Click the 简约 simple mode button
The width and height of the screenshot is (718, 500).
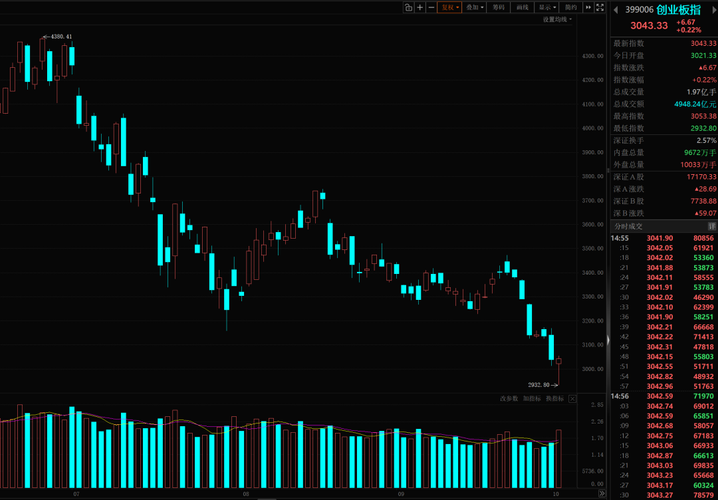pos(571,7)
